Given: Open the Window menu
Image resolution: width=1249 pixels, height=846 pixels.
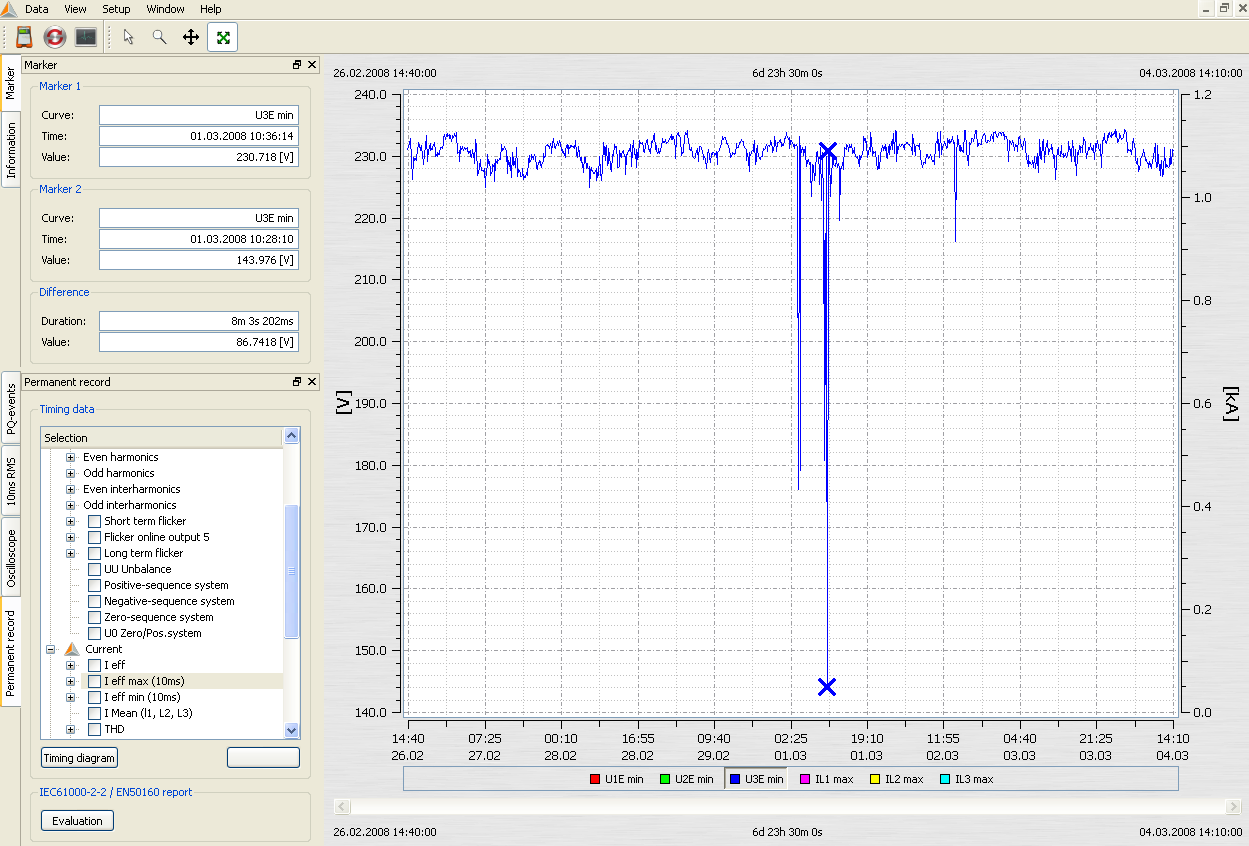Looking at the screenshot, I should click(165, 9).
